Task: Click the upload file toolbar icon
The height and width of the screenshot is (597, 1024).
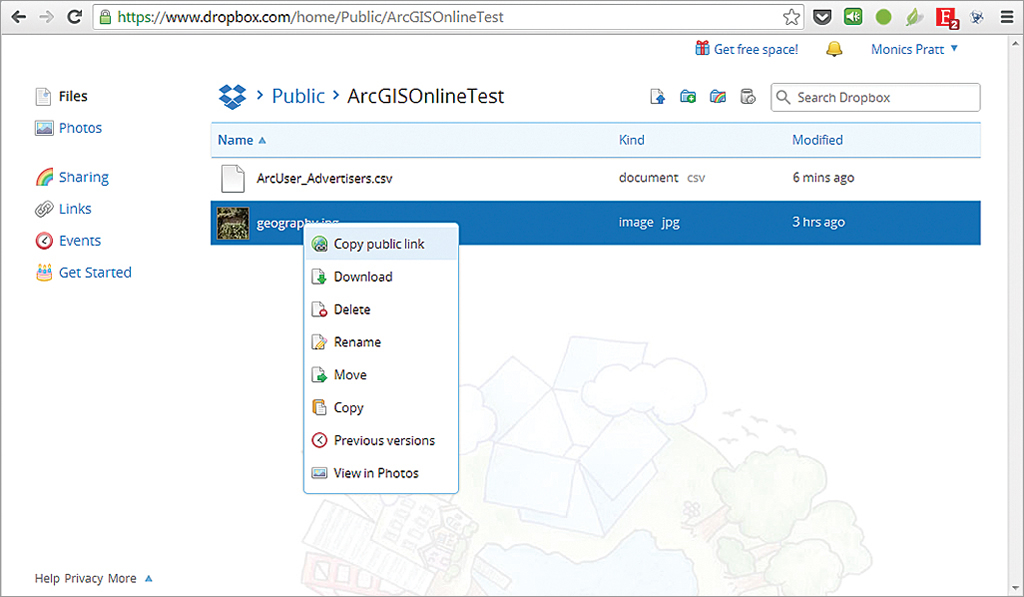Action: 658,97
